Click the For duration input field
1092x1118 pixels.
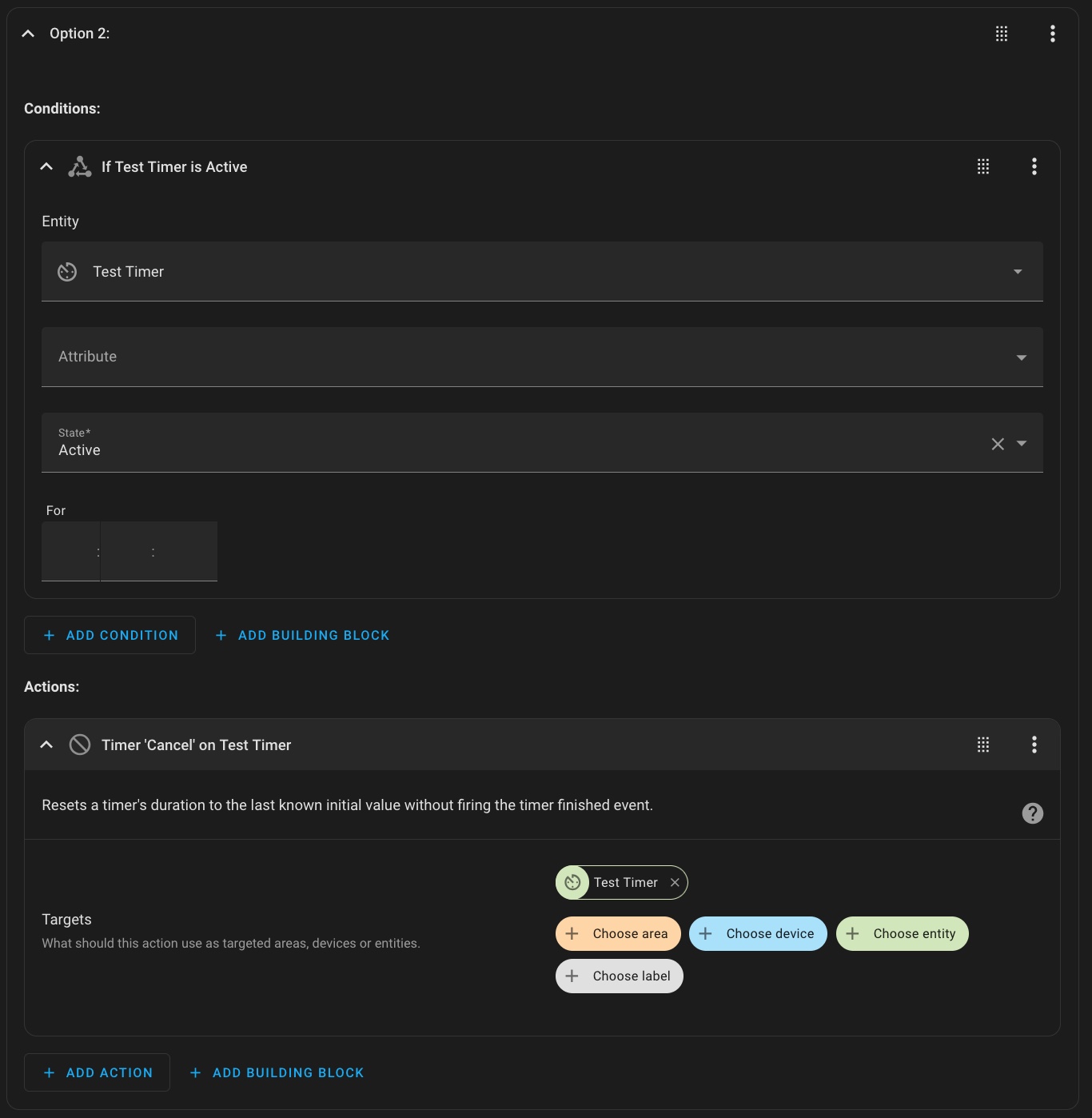128,551
